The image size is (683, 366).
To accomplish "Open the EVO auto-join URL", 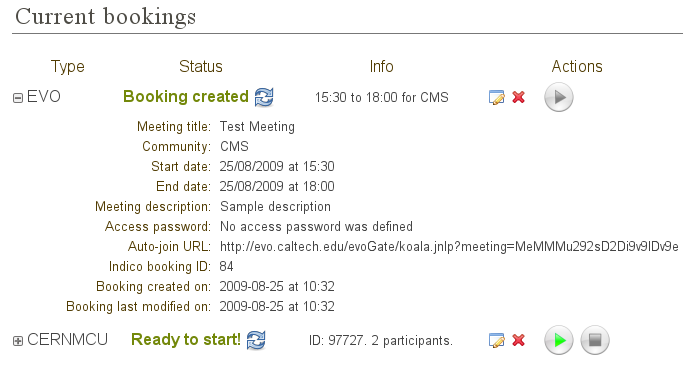I will (x=449, y=247).
